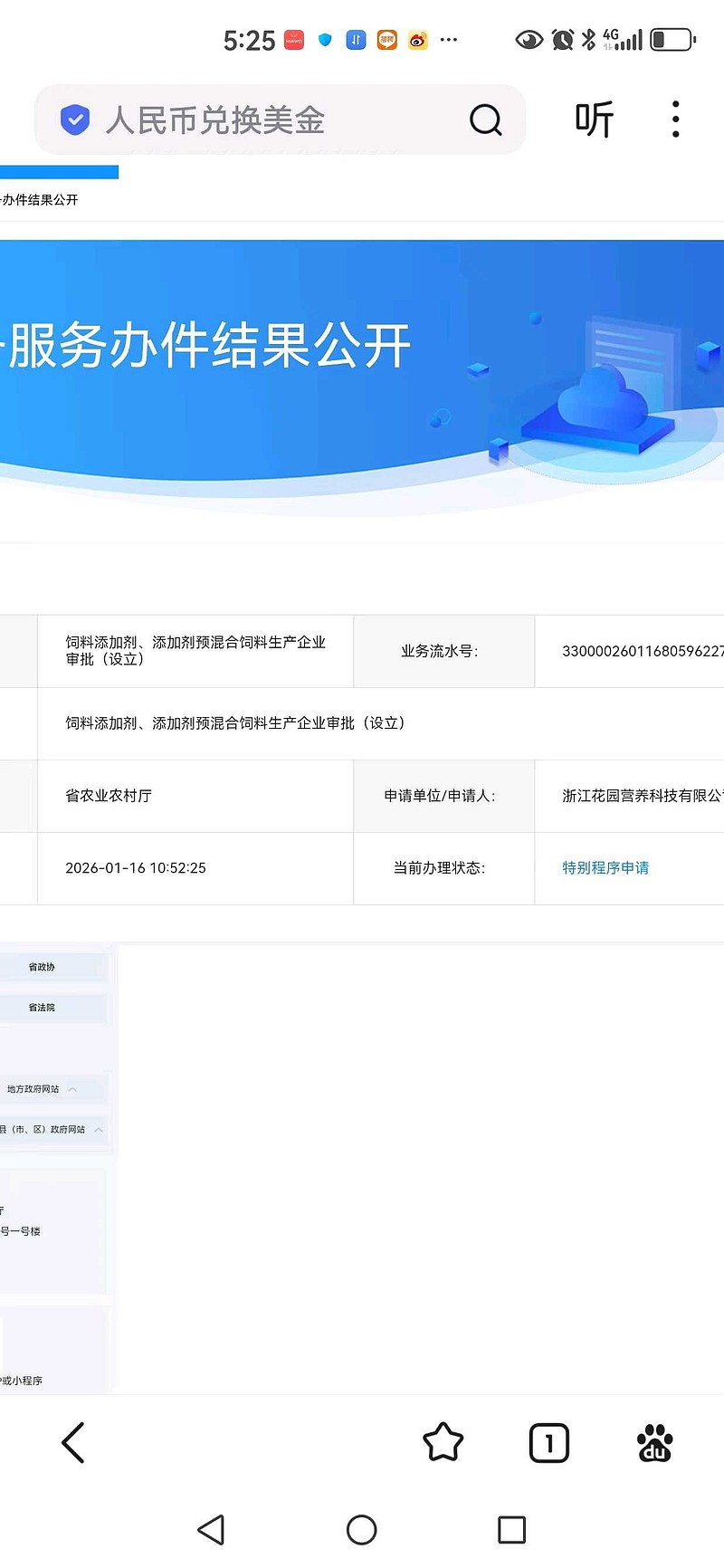This screenshot has height=1568, width=724.
Task: Tap the 或小程序 text at bottom left
Action: (x=22, y=1381)
